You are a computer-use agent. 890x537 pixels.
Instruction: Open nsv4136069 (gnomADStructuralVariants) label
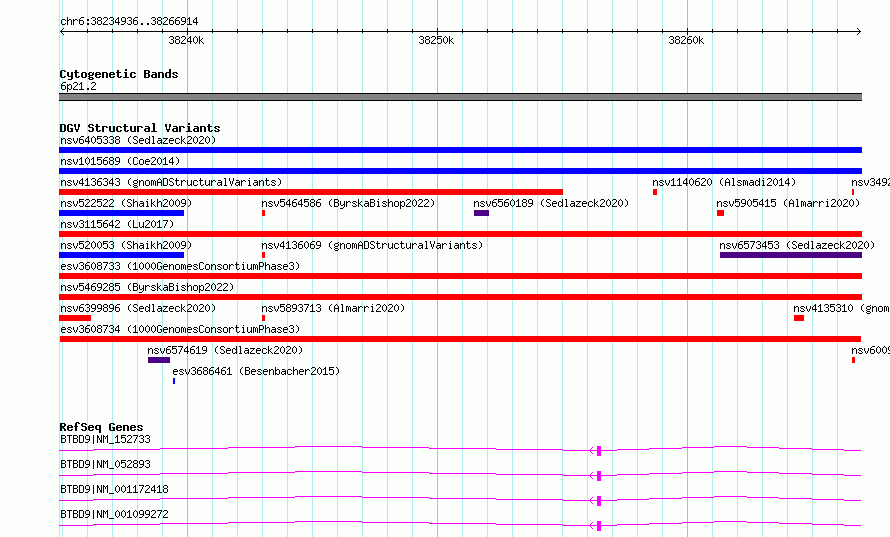coord(372,245)
